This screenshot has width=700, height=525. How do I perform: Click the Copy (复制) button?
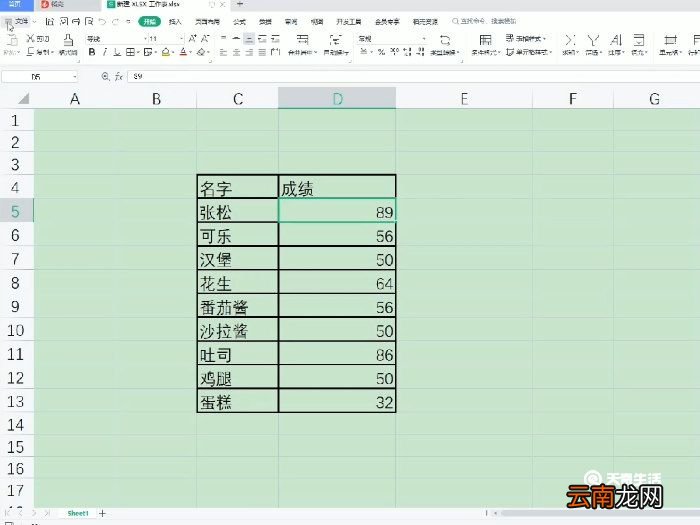click(x=39, y=52)
